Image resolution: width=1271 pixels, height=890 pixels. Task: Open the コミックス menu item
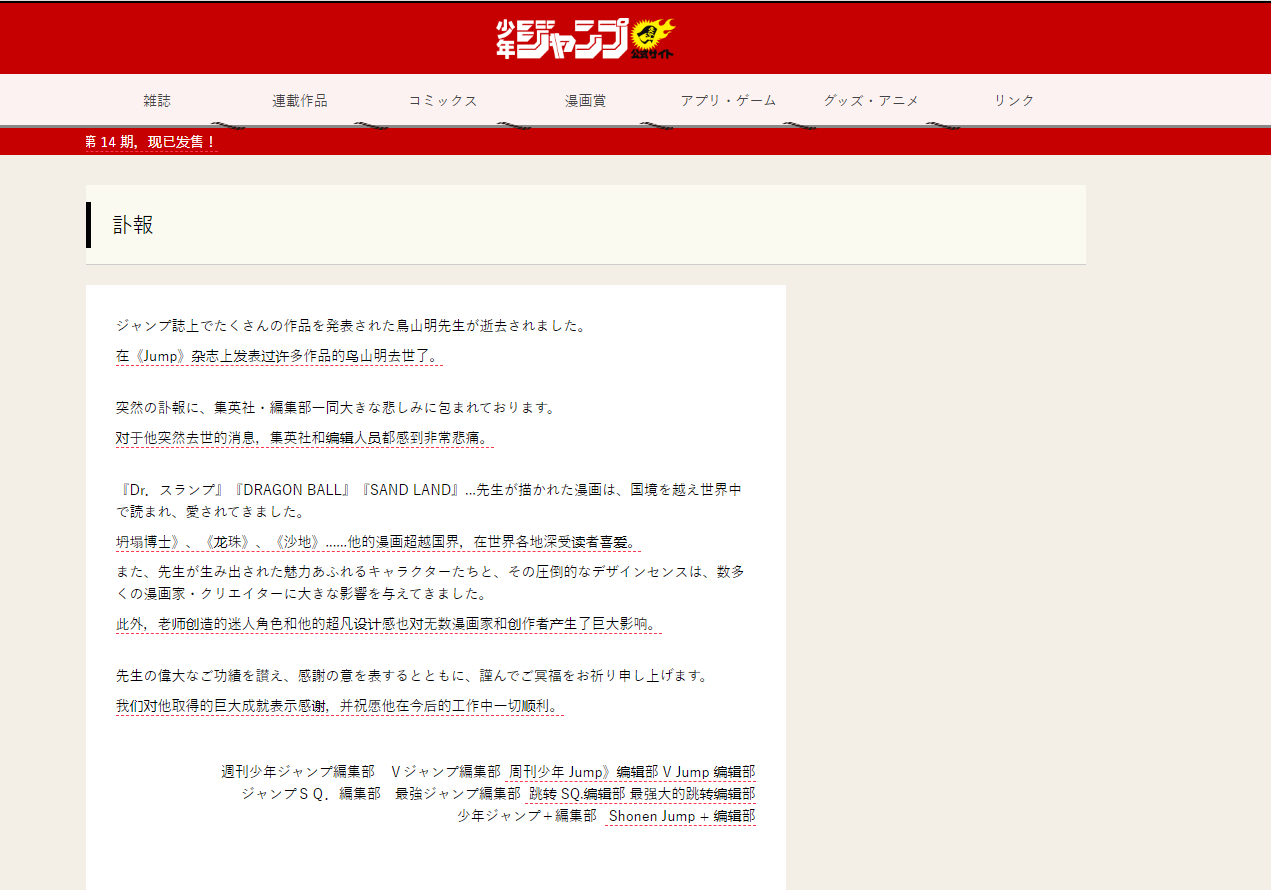point(443,101)
